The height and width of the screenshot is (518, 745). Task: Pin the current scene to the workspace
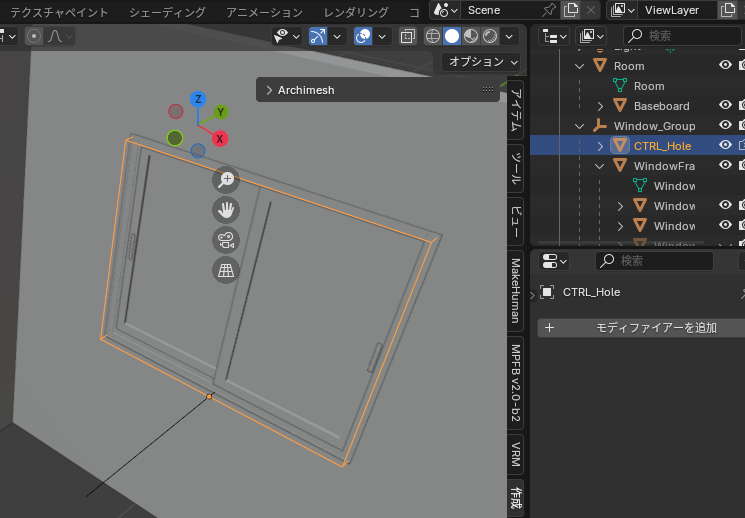pos(549,10)
